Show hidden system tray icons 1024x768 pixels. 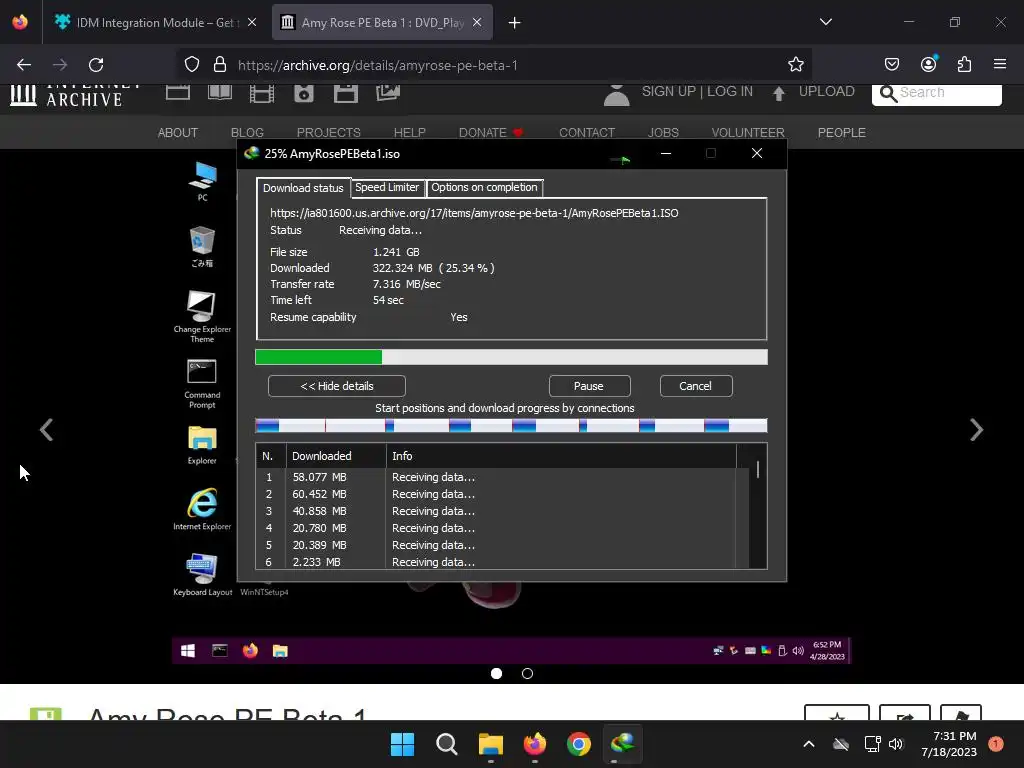pos(808,744)
